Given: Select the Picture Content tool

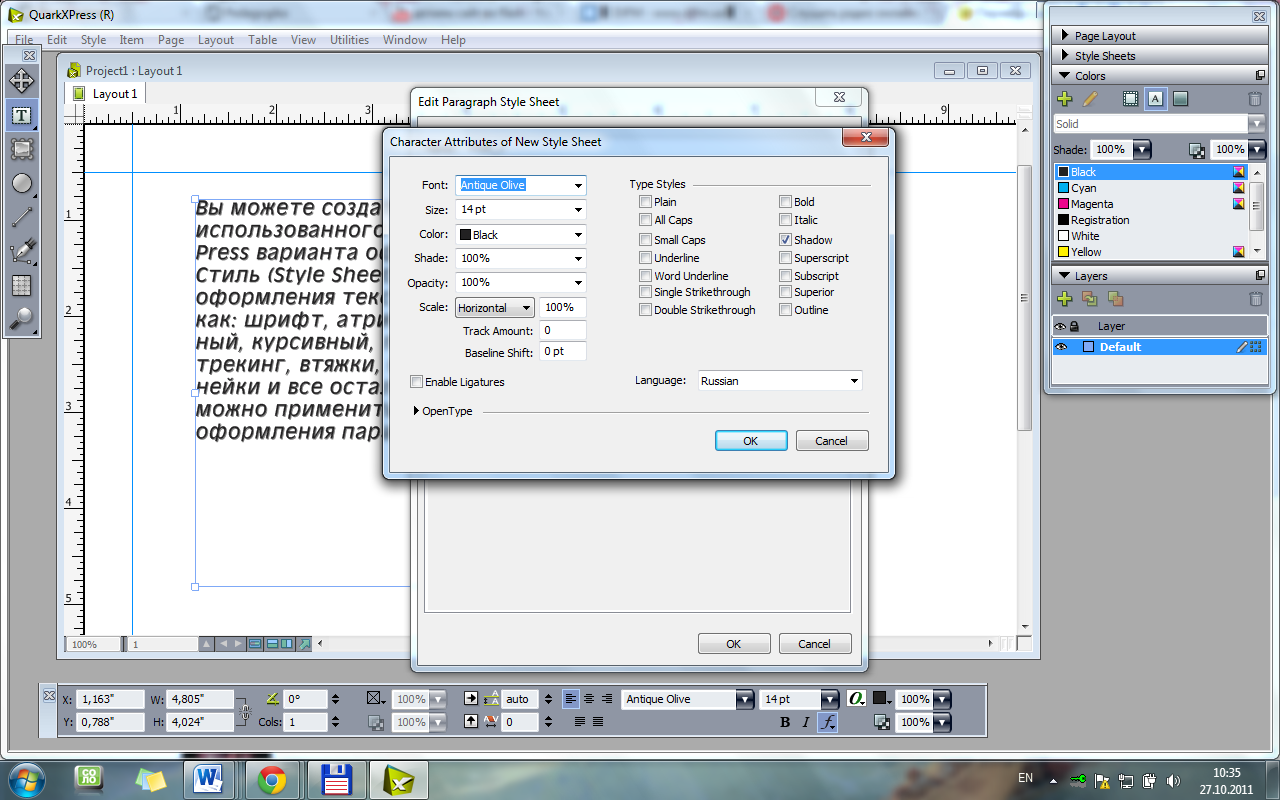Looking at the screenshot, I should tap(21, 149).
